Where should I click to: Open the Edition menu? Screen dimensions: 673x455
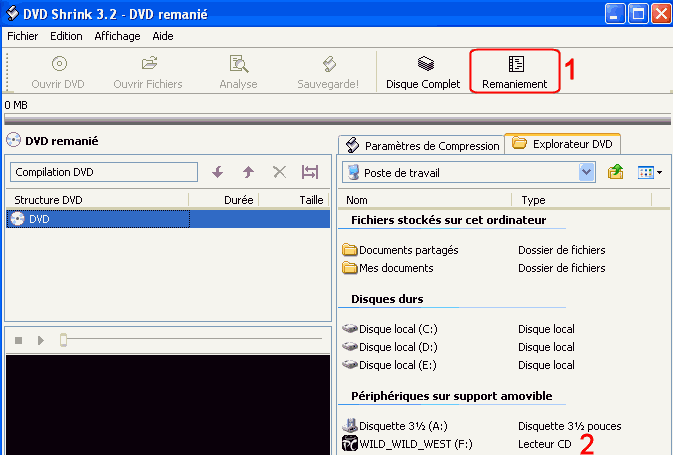coord(66,36)
